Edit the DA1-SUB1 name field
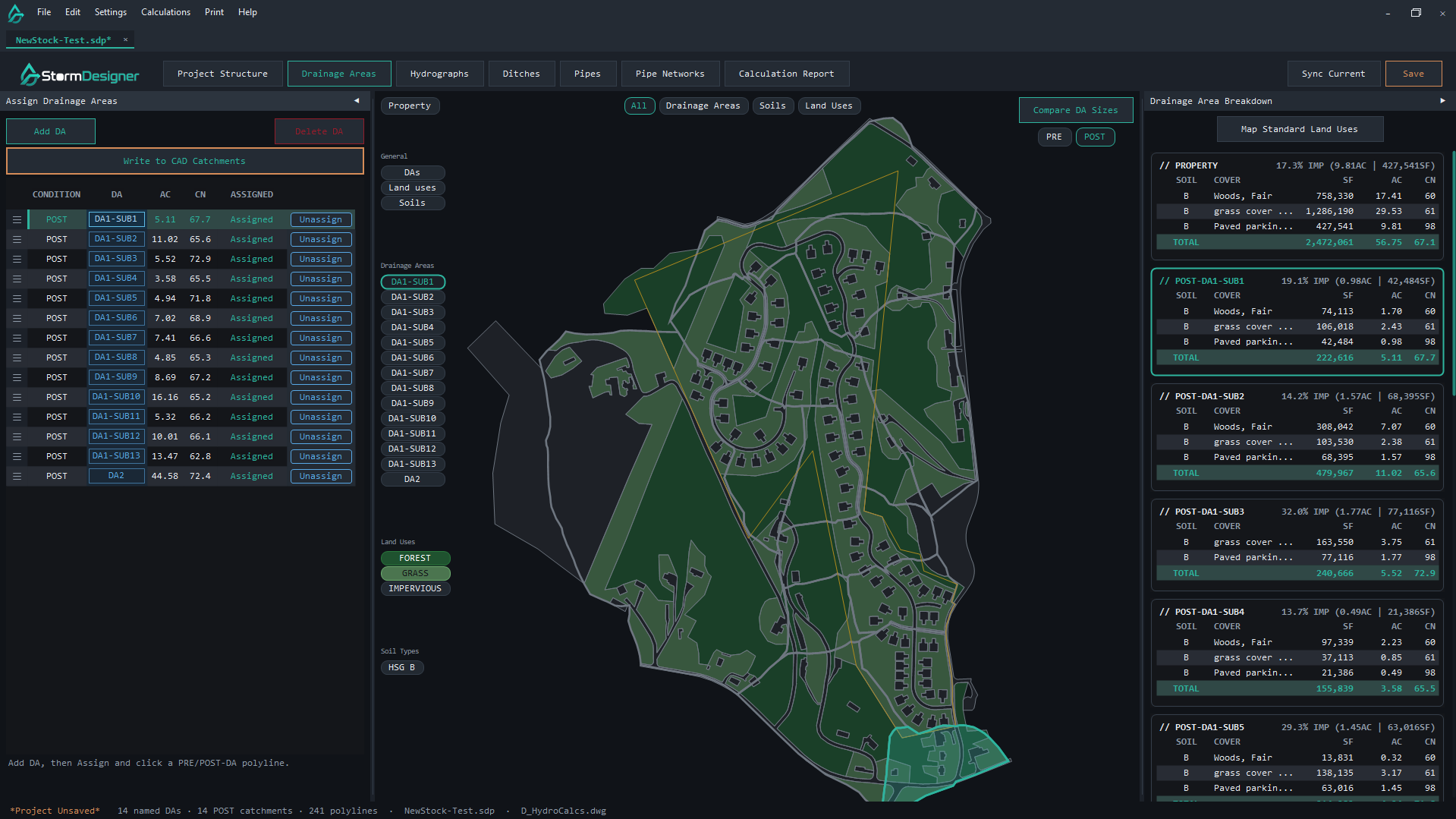Image resolution: width=1456 pixels, height=819 pixels. click(x=116, y=219)
